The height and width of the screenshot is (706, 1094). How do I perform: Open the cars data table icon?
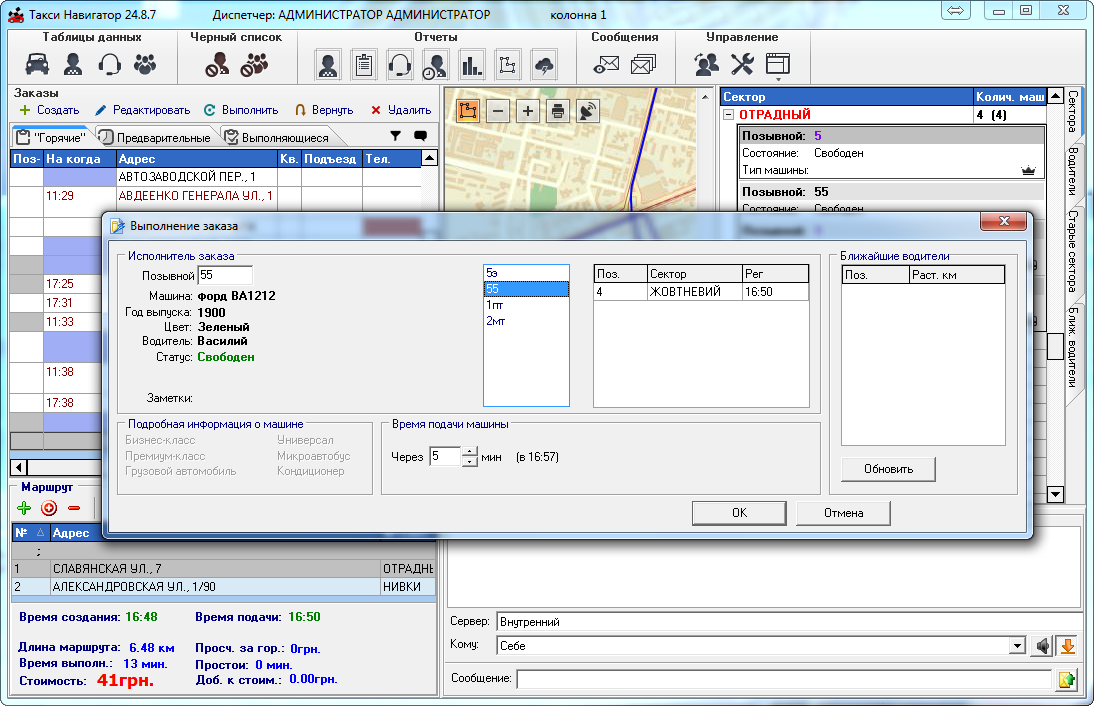coord(37,65)
